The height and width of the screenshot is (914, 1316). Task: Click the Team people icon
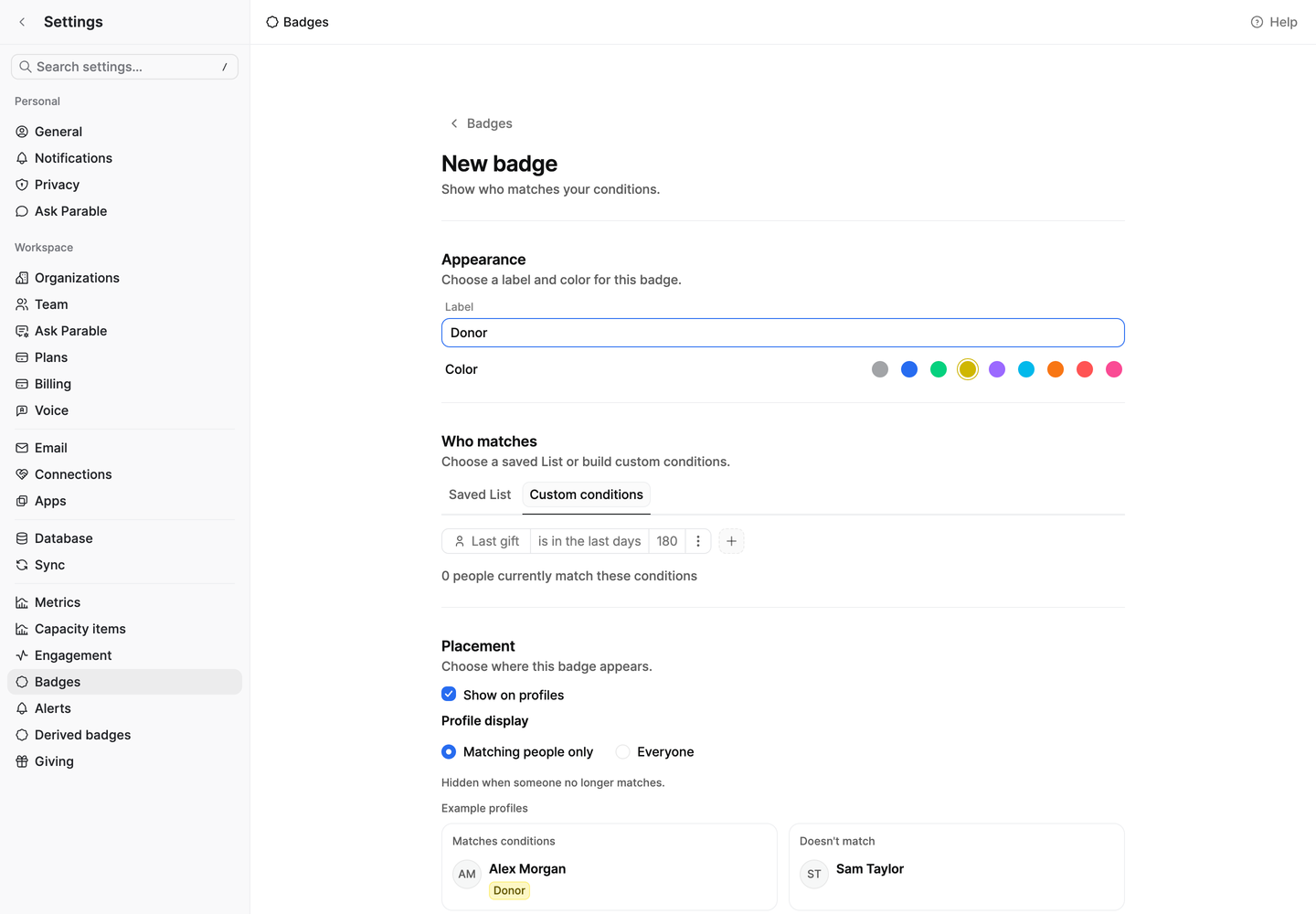click(22, 304)
